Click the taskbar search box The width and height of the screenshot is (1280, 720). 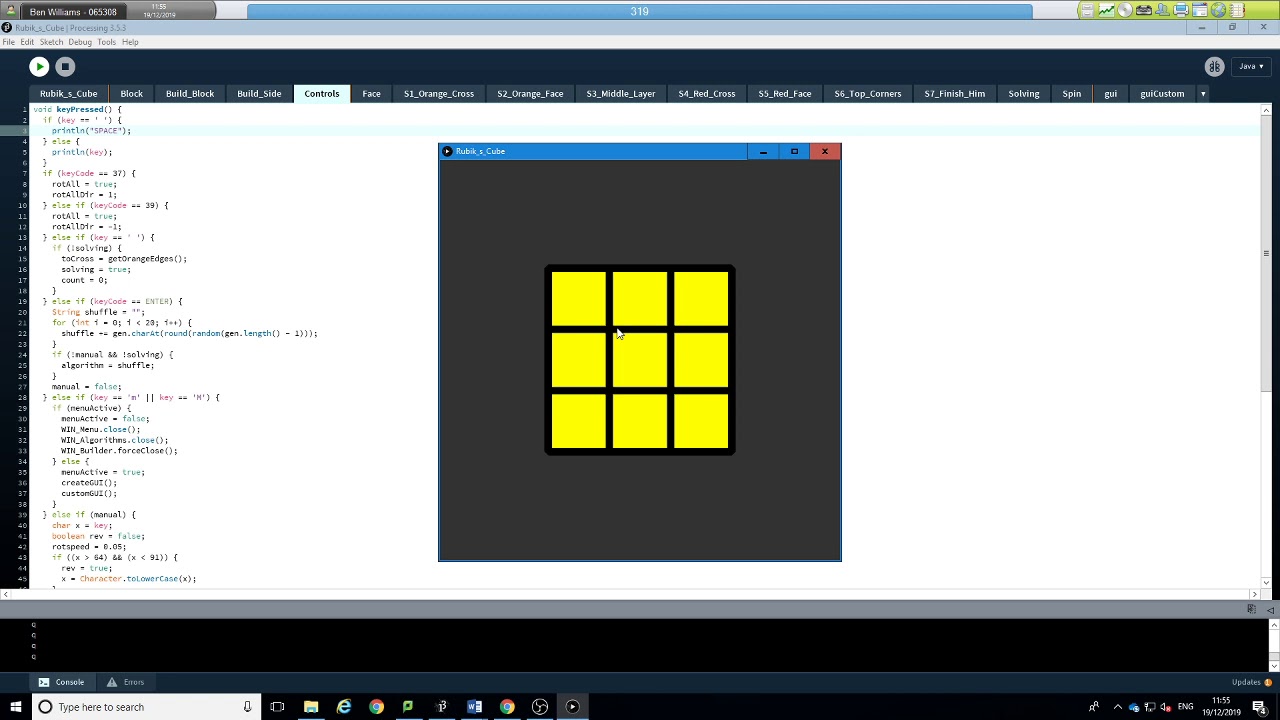pos(145,707)
